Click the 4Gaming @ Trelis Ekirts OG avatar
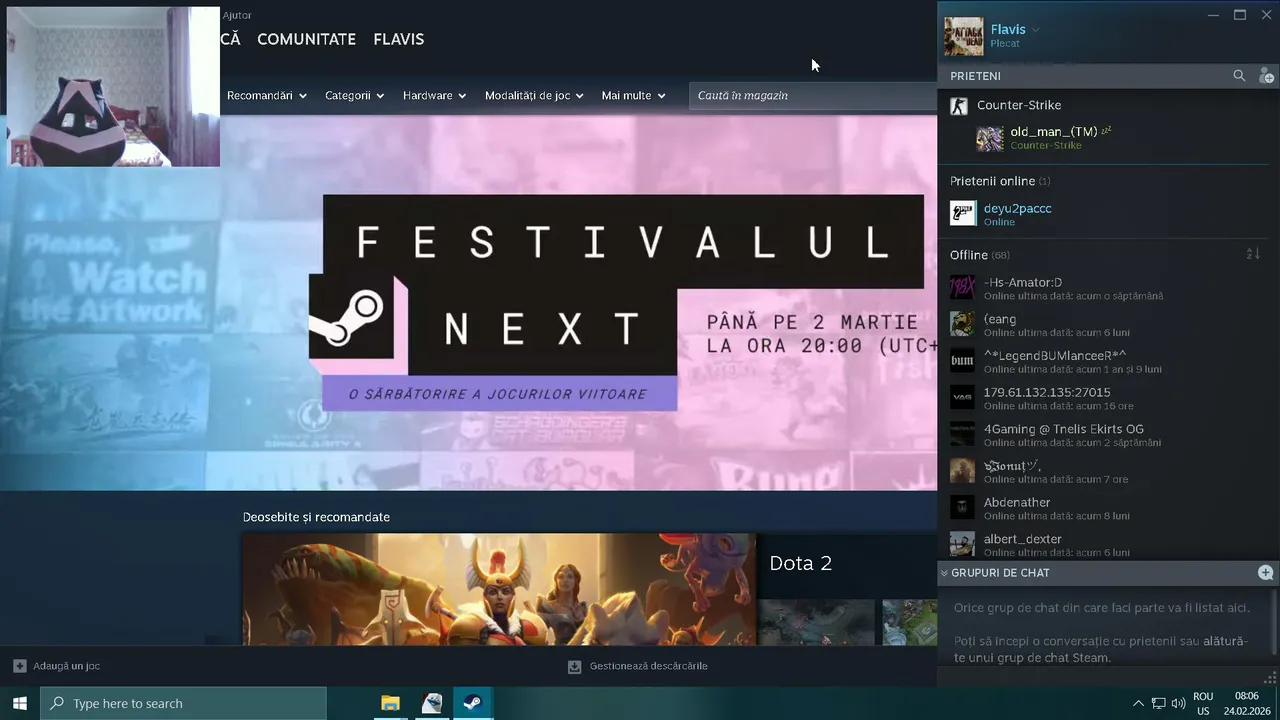1280x720 pixels. pos(962,434)
